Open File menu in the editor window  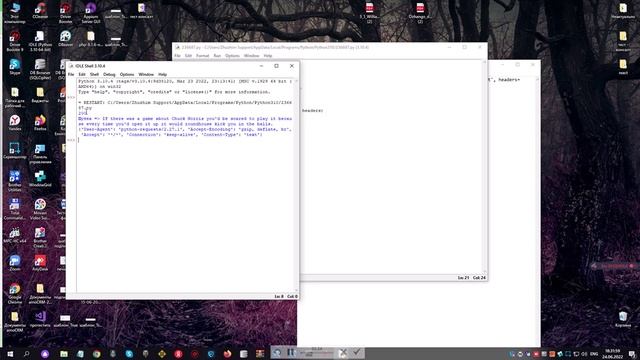178,56
